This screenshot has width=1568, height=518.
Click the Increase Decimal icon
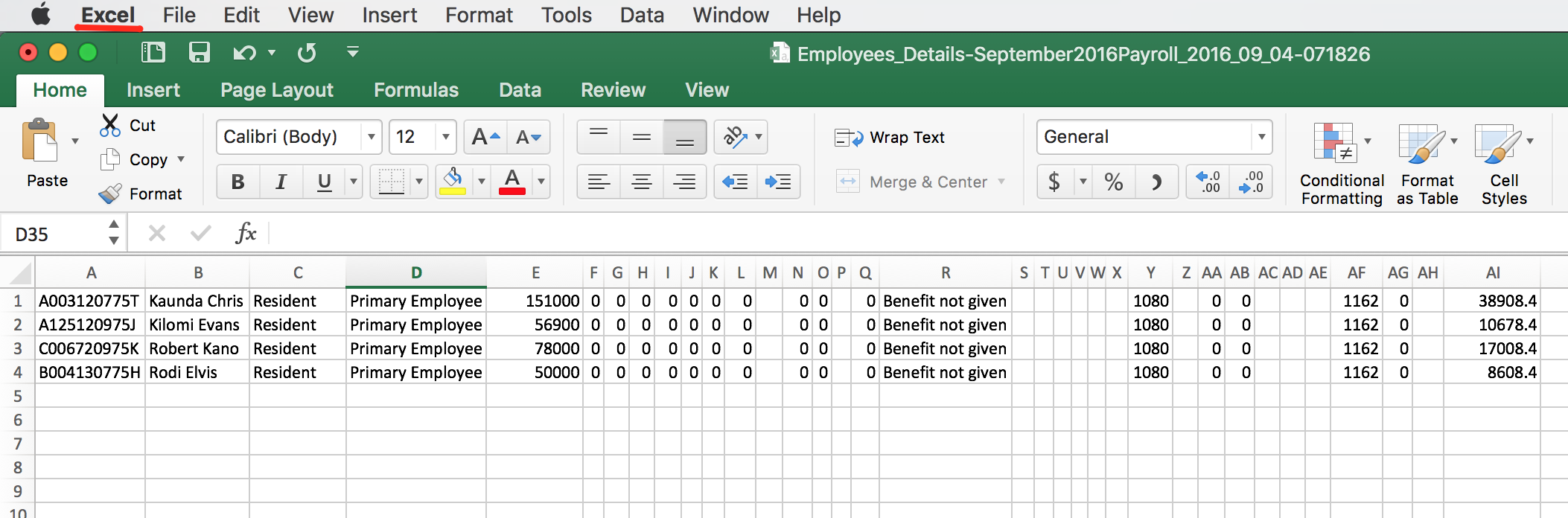1208,182
